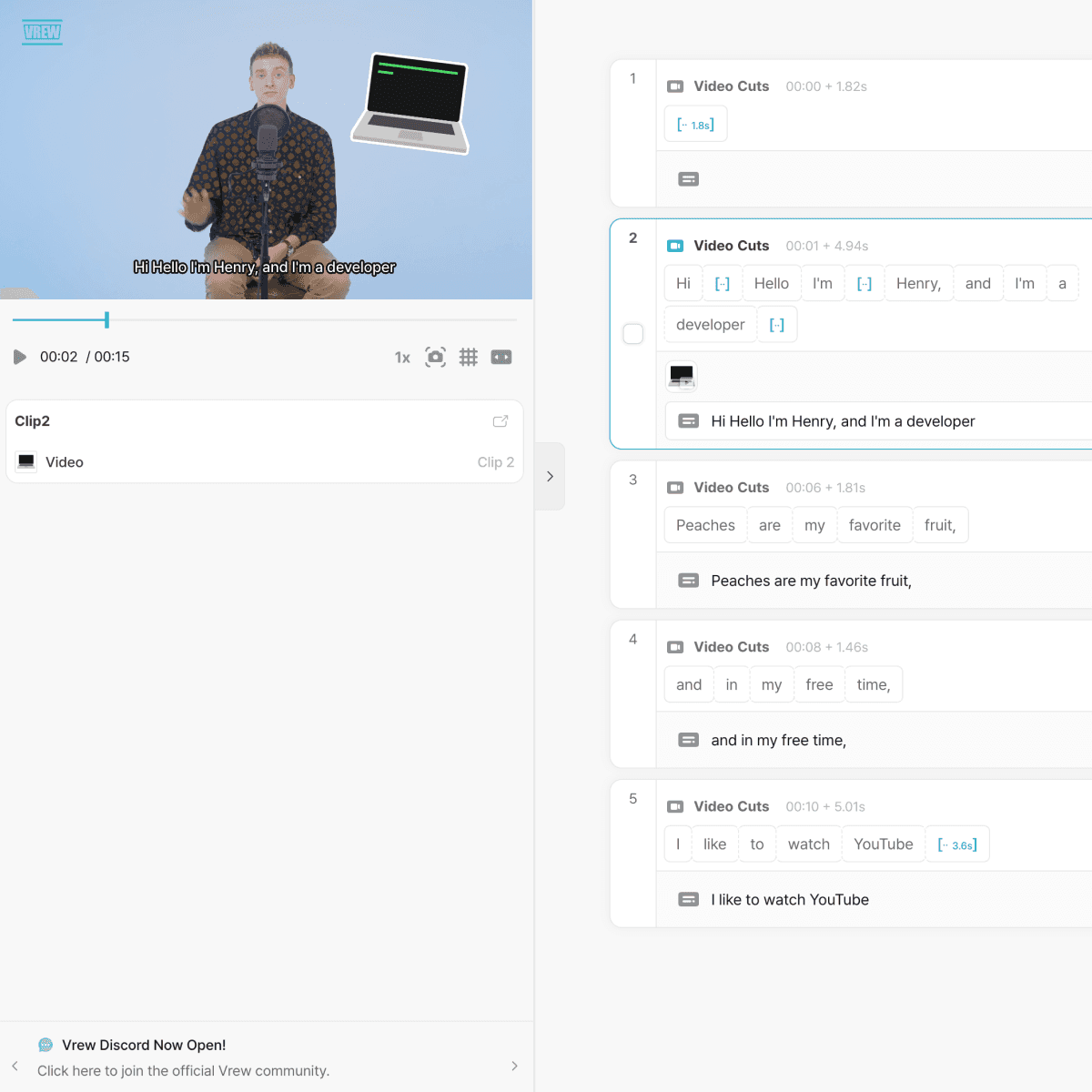Open the Vrew Discord Now Open link
1092x1092 pixels.
coord(144,1045)
